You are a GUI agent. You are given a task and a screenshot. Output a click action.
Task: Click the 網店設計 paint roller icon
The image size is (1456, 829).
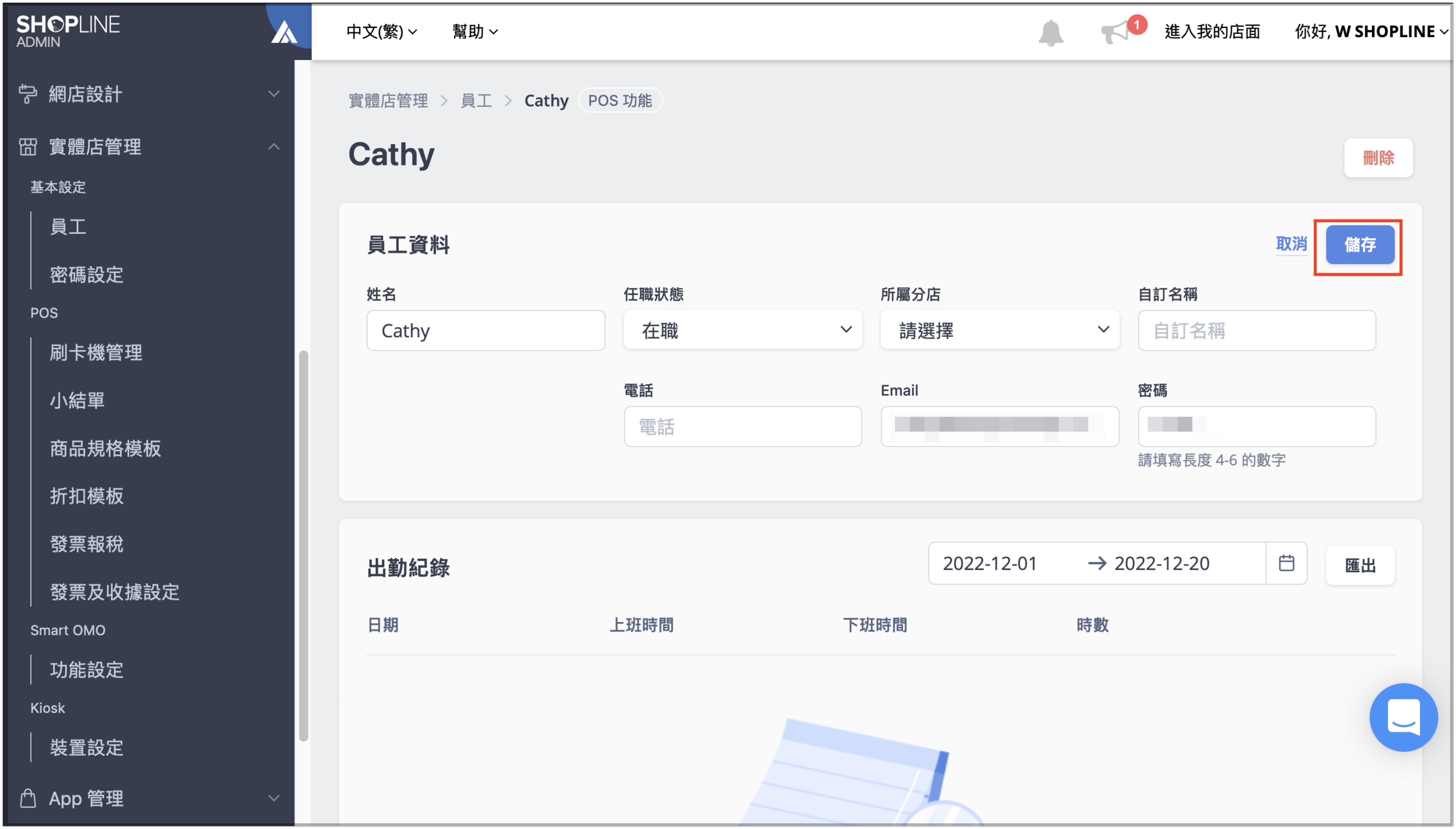[x=27, y=94]
